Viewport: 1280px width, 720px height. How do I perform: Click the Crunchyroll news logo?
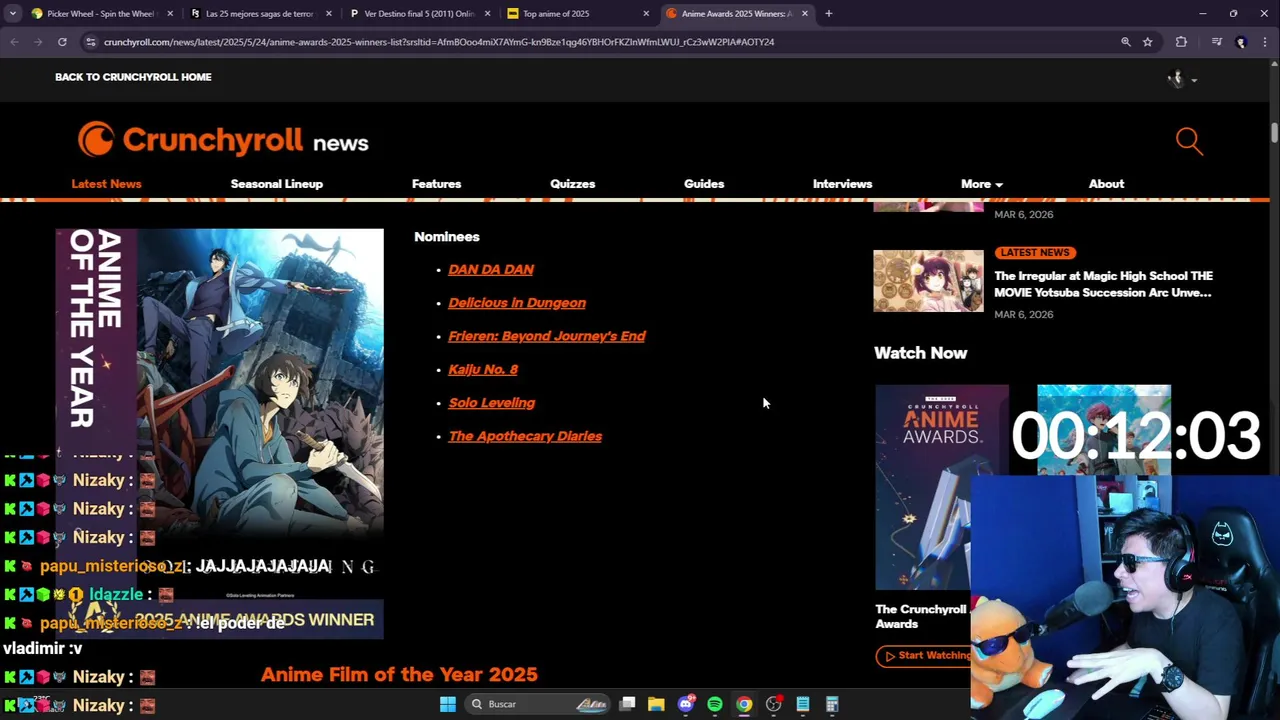pyautogui.click(x=223, y=141)
